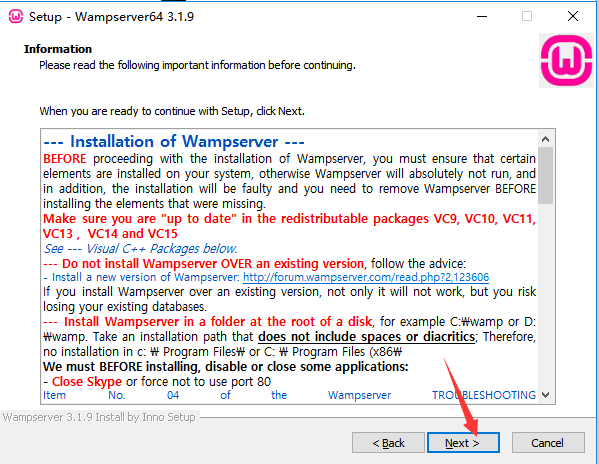Image resolution: width=599 pixels, height=464 pixels.
Task: Click the red 'Close Skype' text
Action: pos(87,382)
